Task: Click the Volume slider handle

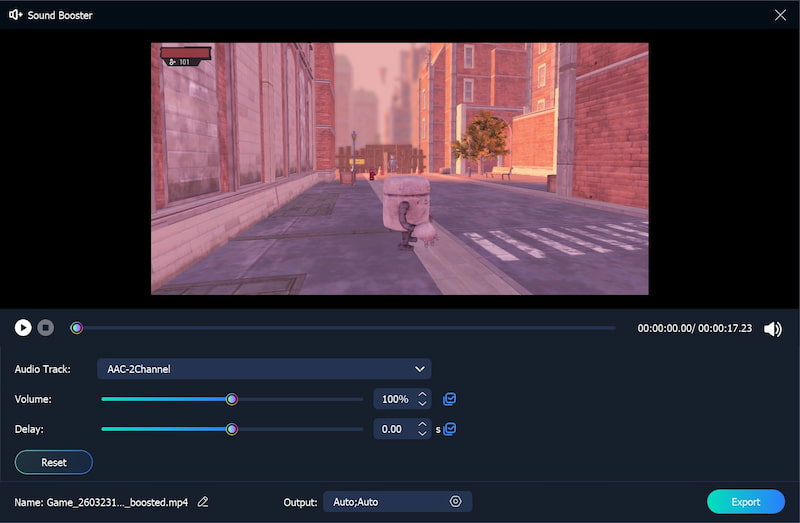Action: [x=232, y=399]
